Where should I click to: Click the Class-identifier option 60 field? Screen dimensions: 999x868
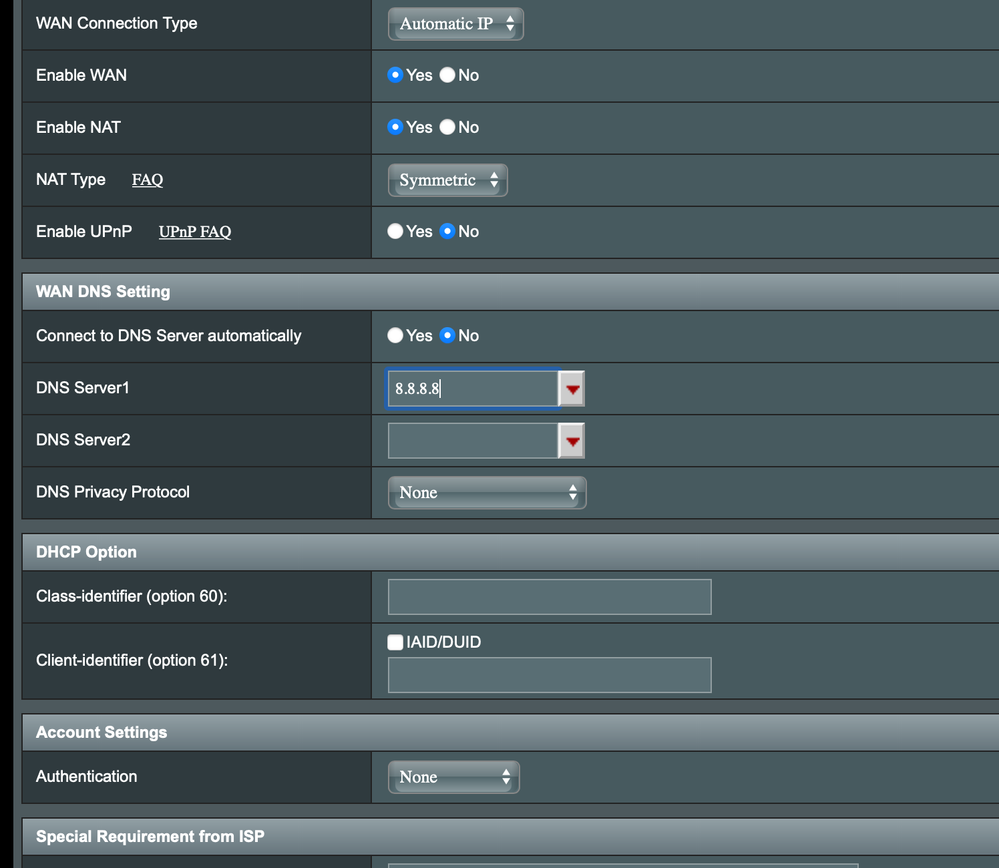pyautogui.click(x=549, y=597)
